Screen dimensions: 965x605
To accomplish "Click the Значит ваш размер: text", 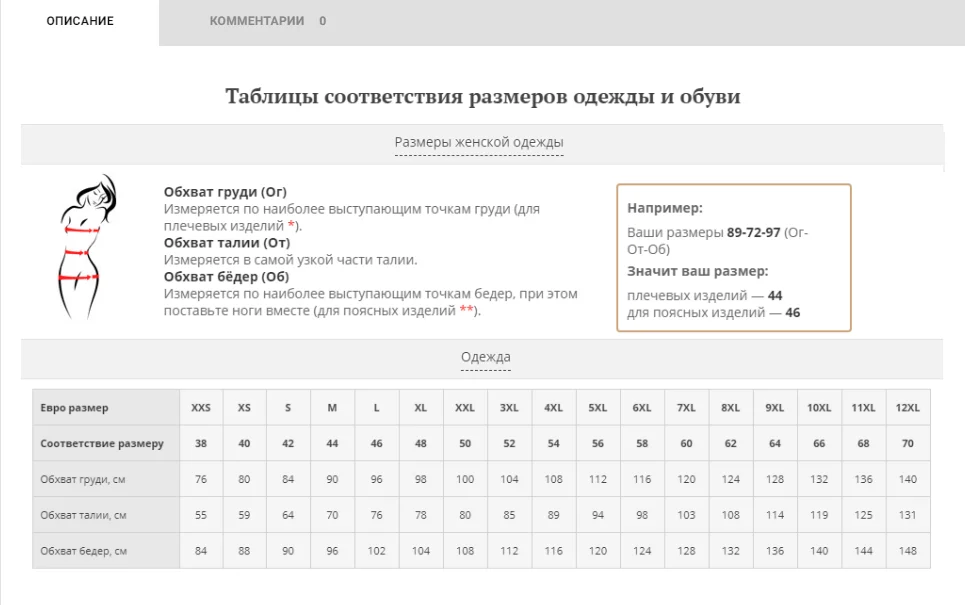I will coord(697,271).
